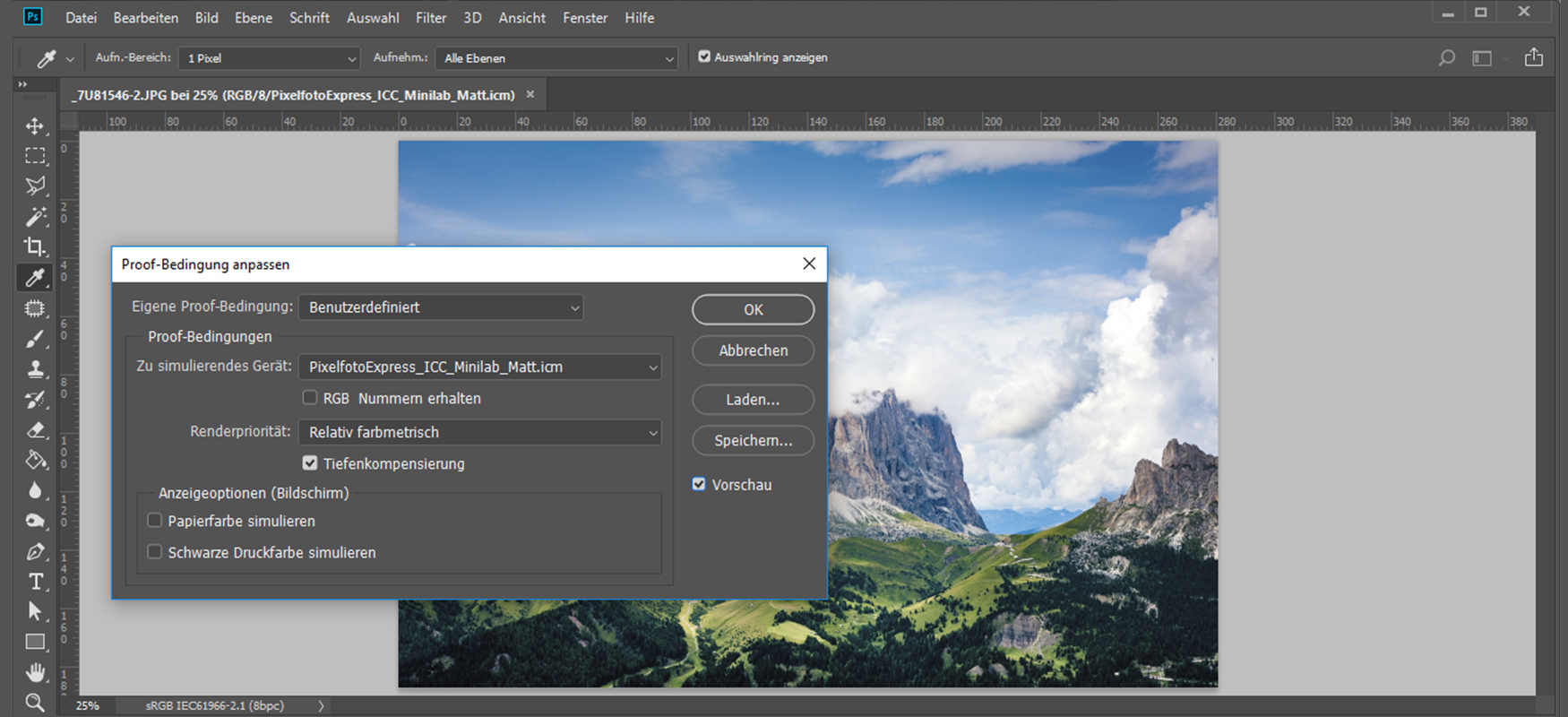Open the Renderpriorität dropdown
This screenshot has height=717, width=1568.
[479, 432]
